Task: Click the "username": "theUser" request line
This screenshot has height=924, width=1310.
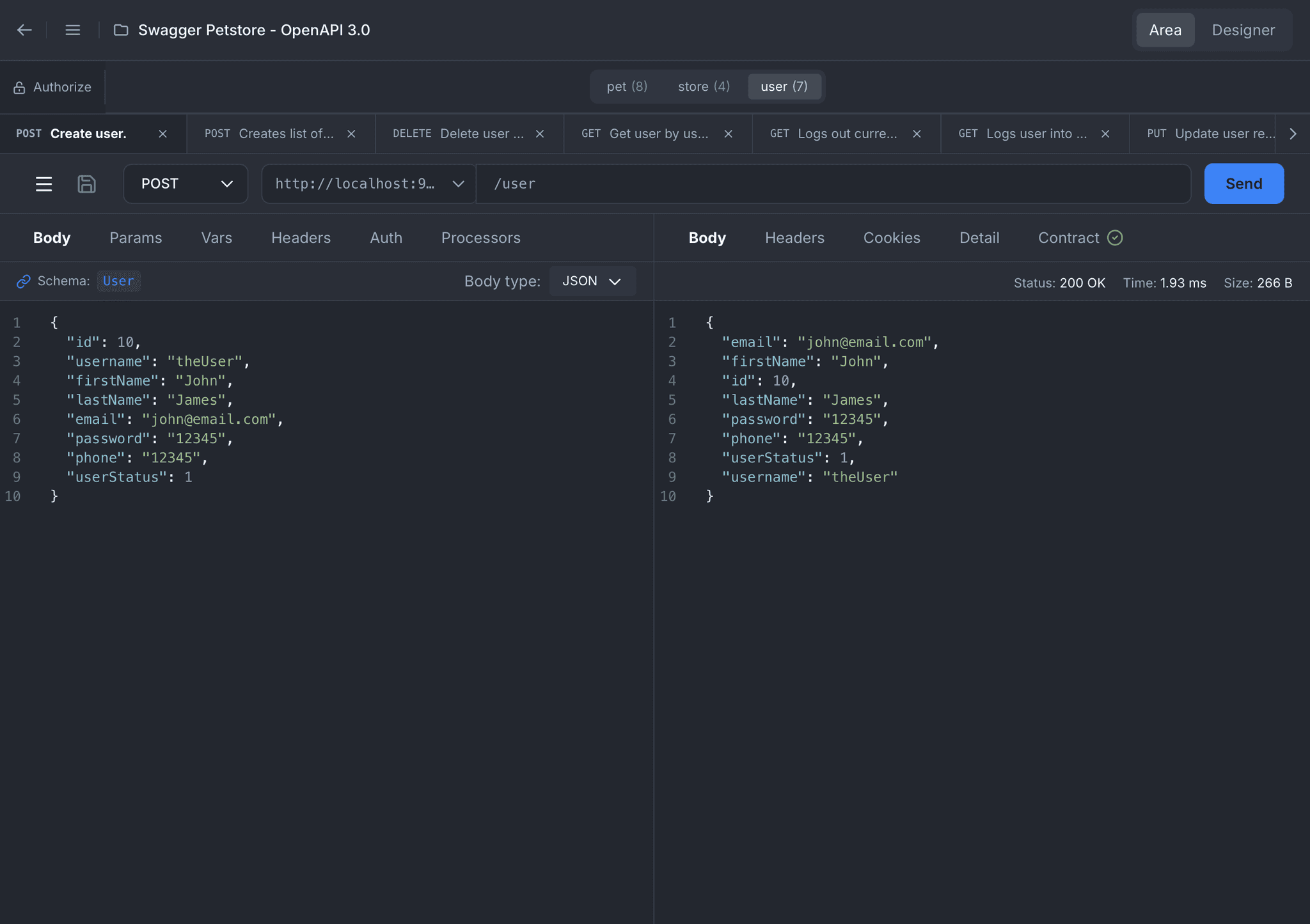Action: click(158, 361)
